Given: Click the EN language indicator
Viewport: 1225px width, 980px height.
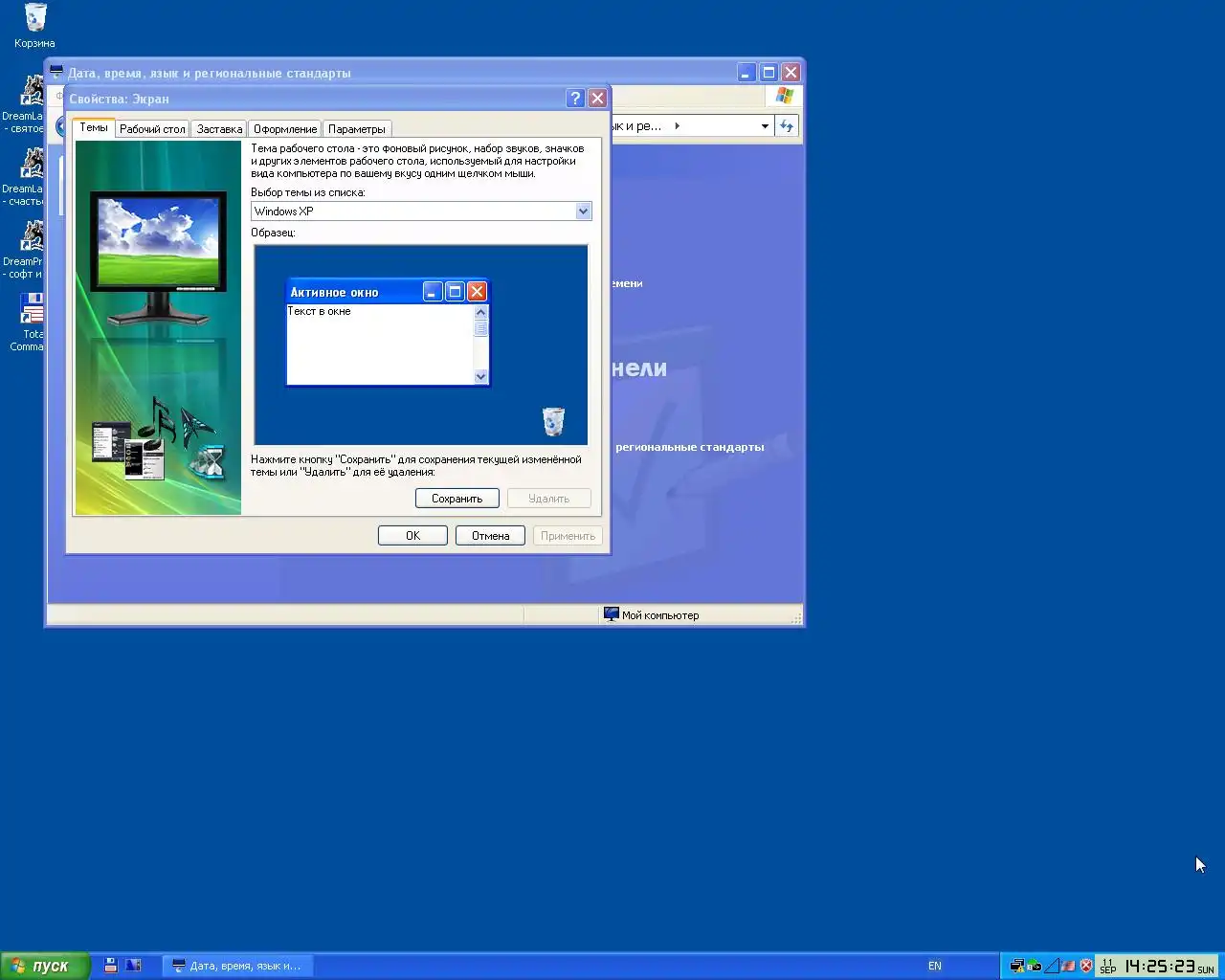Looking at the screenshot, I should 935,966.
